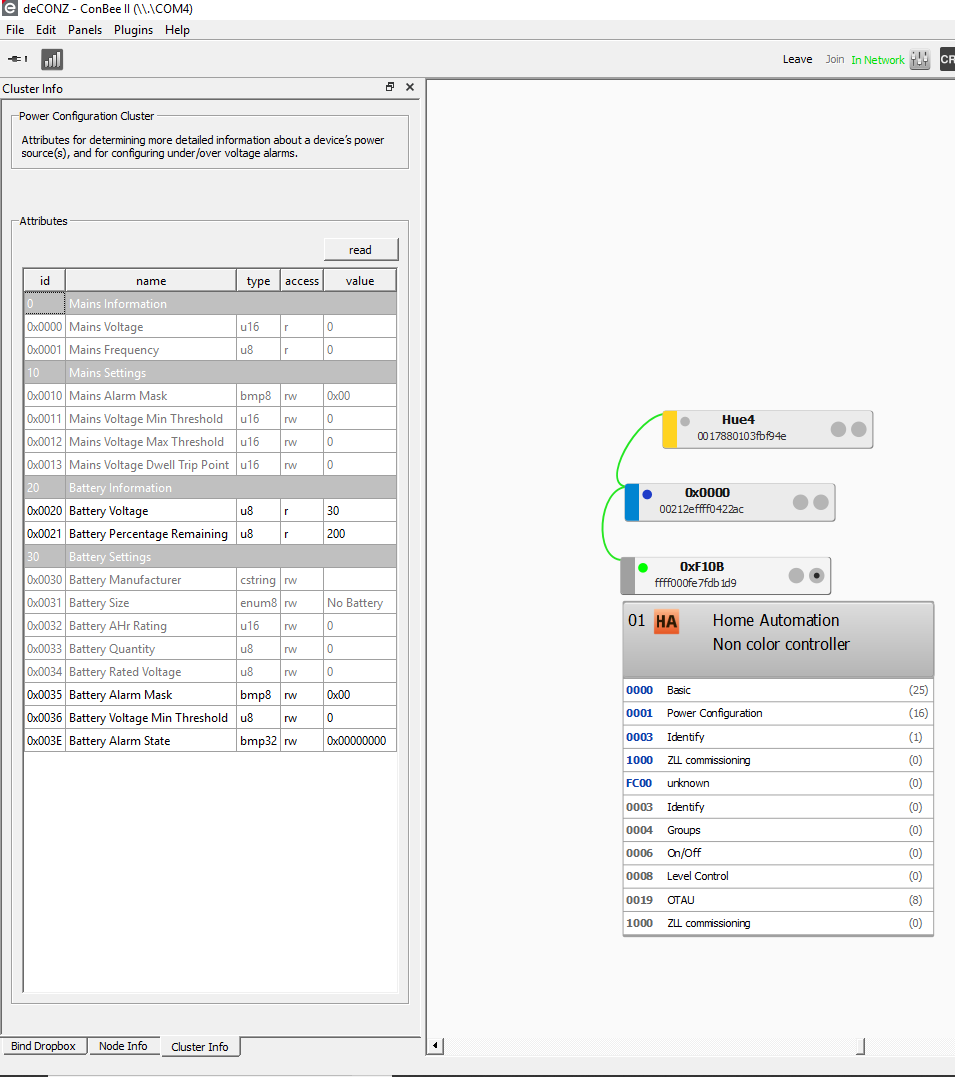Open the signal strength graph tool in toolbar
The width and height of the screenshot is (955, 1077).
(52, 59)
